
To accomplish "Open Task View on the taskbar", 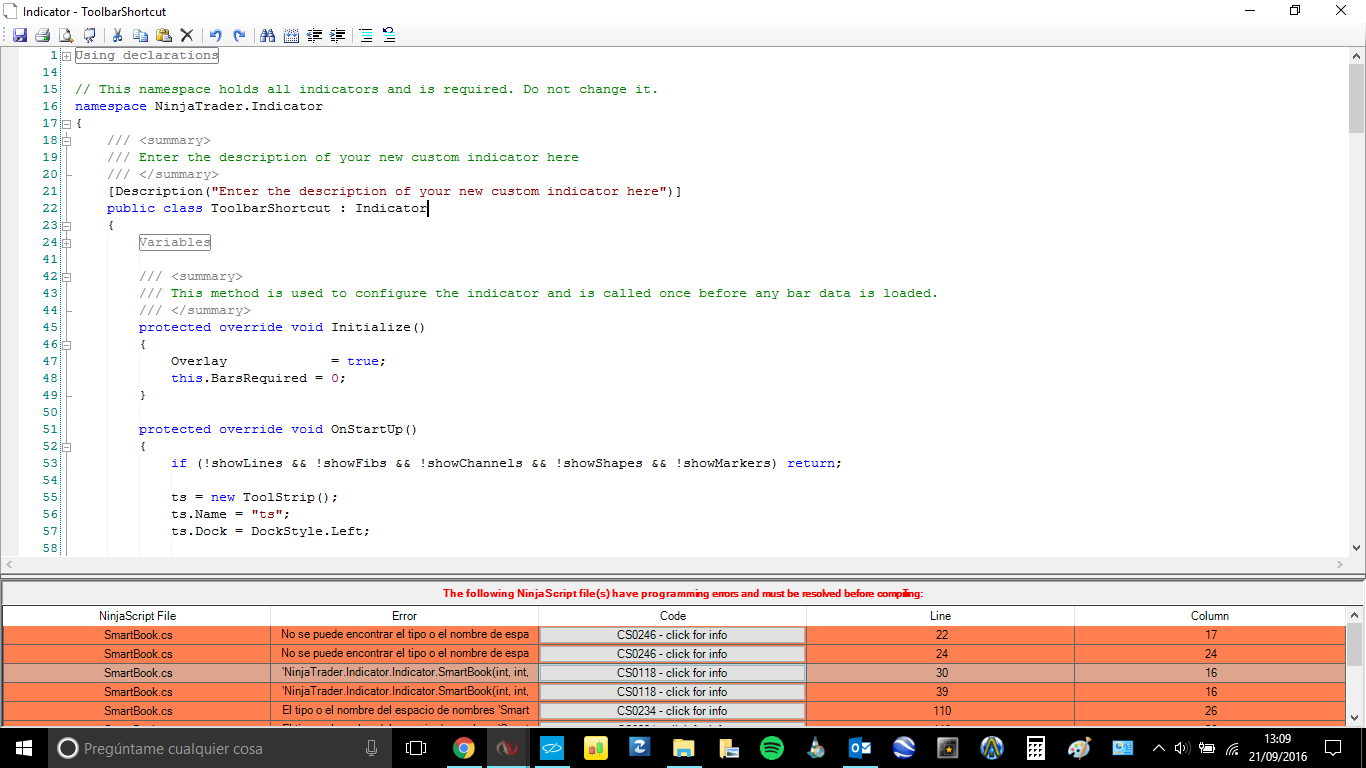I will click(415, 747).
